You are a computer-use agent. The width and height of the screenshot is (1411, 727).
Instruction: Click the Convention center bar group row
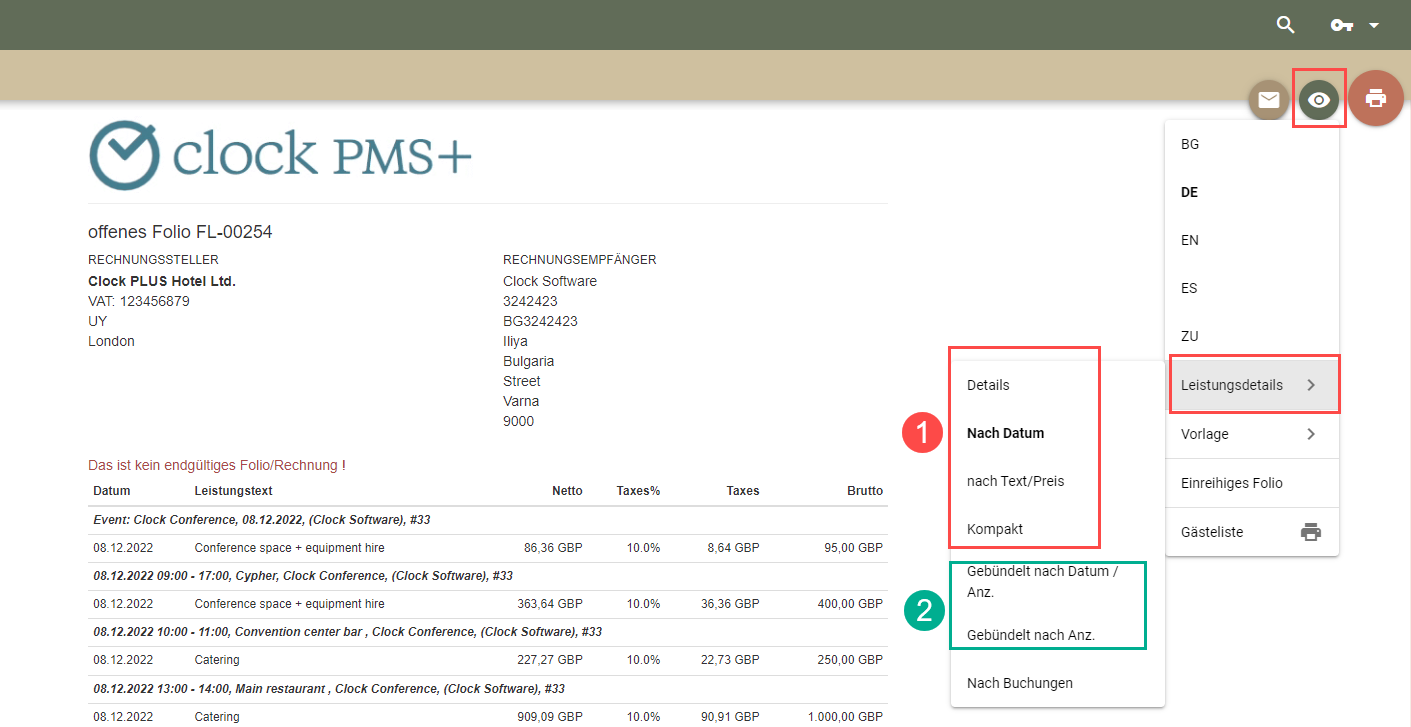(x=488, y=632)
